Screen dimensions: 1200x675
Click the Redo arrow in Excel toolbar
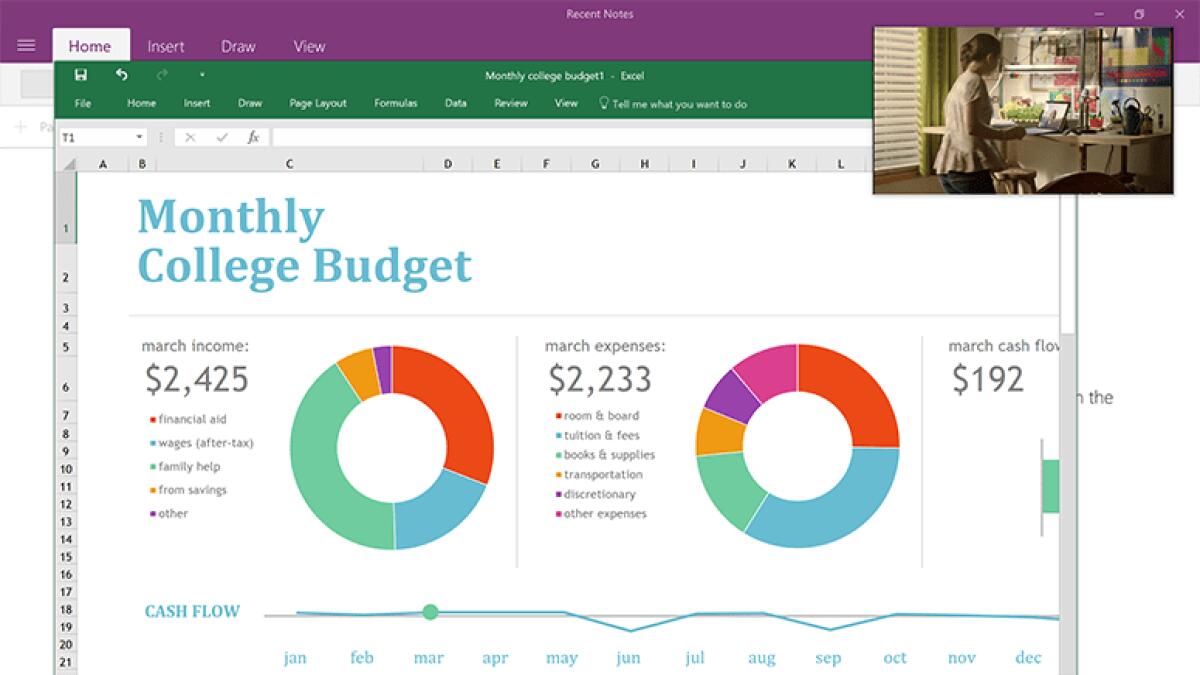(x=161, y=75)
